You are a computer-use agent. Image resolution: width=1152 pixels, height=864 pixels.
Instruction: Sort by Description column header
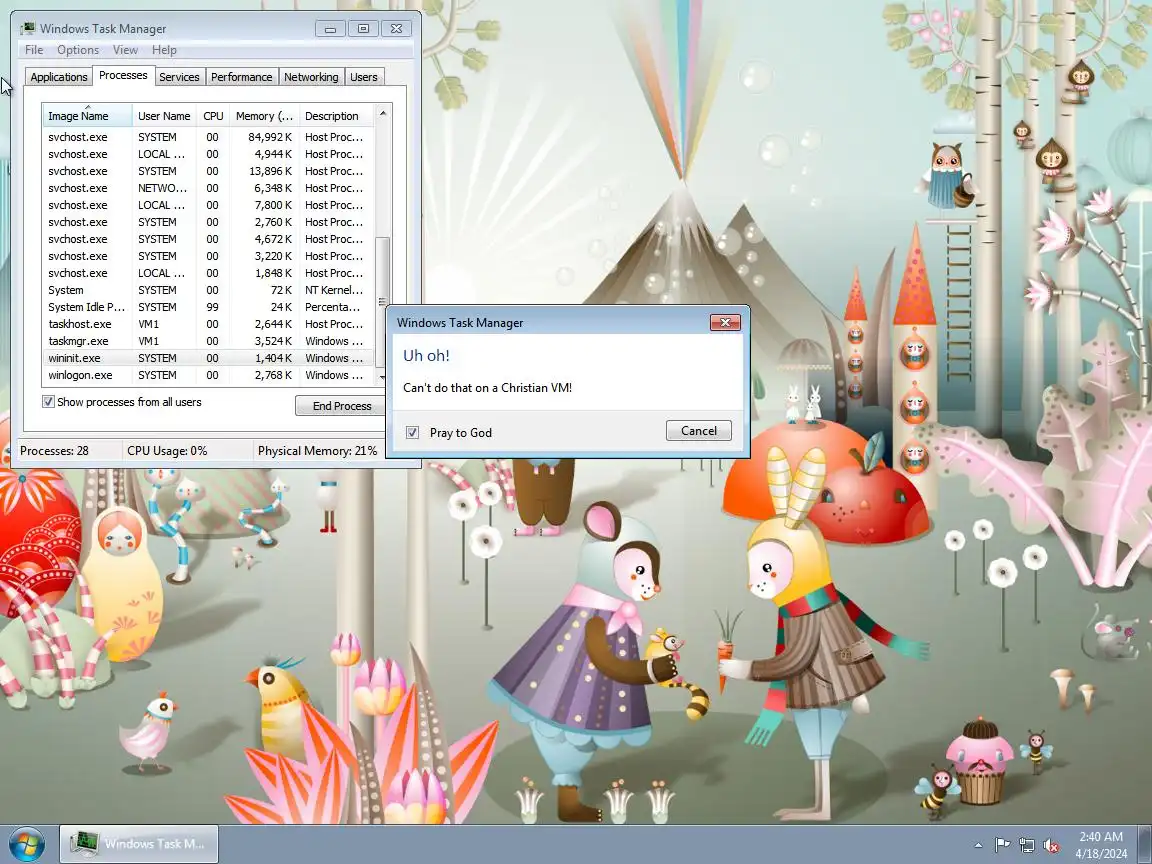tap(336, 115)
